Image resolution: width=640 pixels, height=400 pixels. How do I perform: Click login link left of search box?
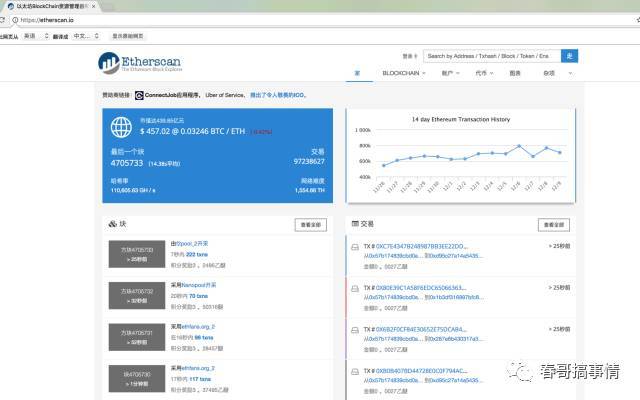pos(410,56)
